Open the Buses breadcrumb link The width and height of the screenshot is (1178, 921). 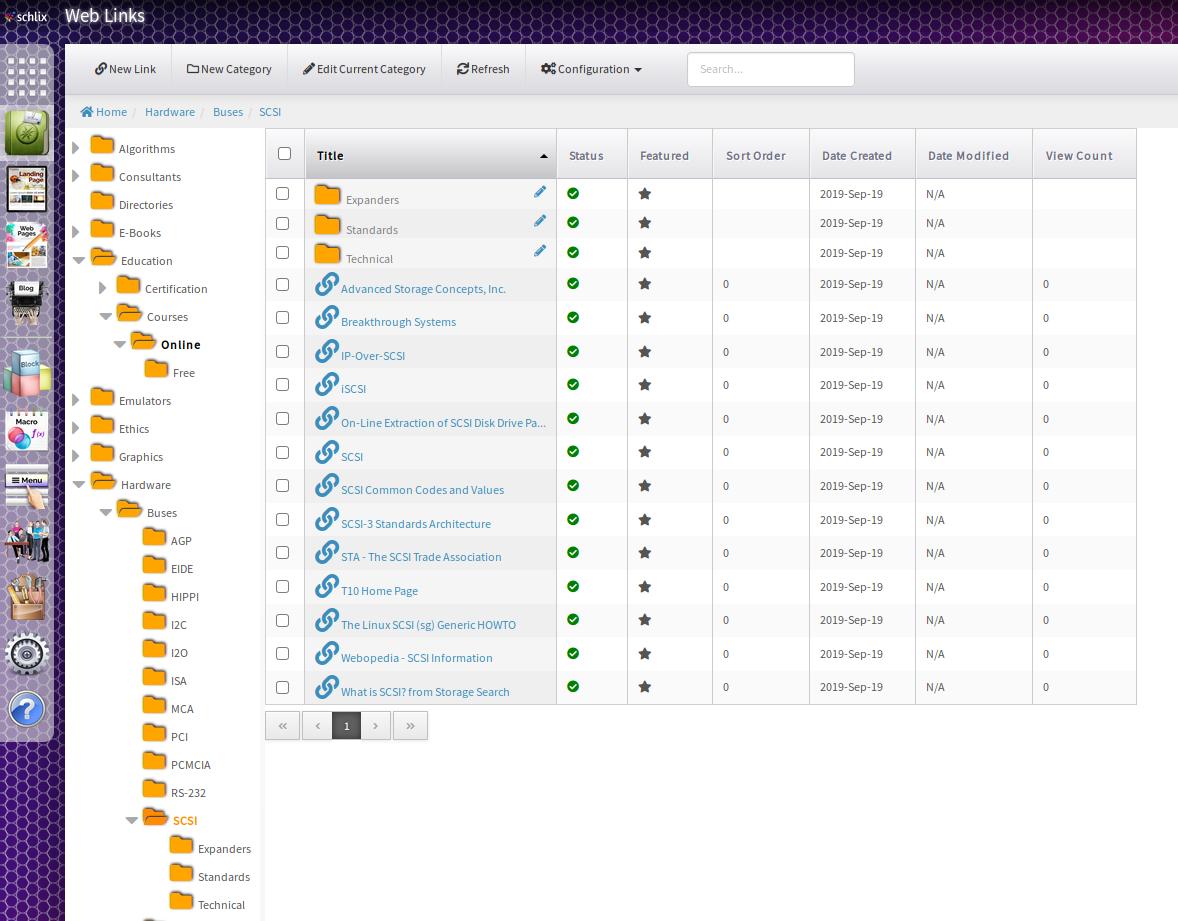coord(228,112)
